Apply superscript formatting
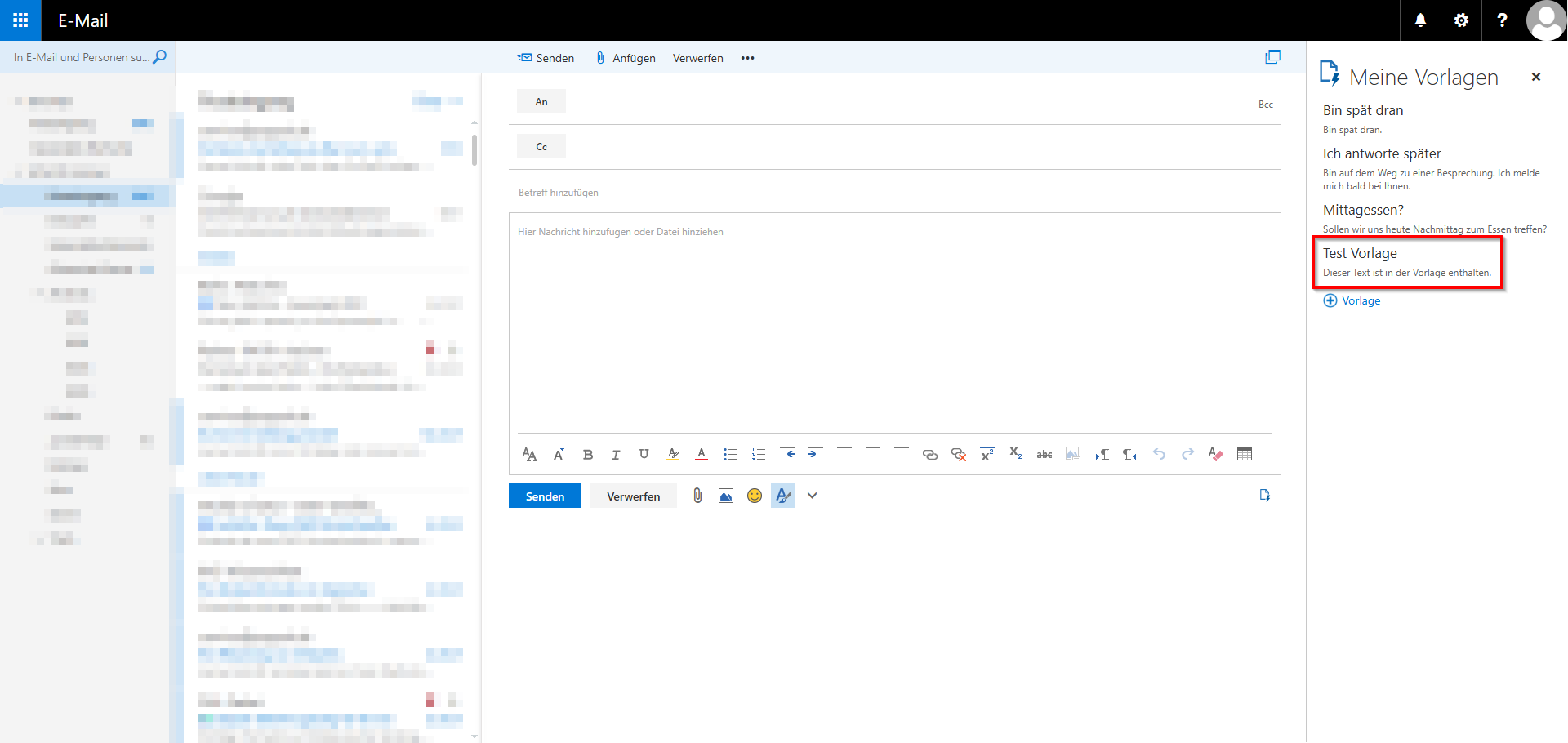1568x743 pixels. [x=987, y=455]
